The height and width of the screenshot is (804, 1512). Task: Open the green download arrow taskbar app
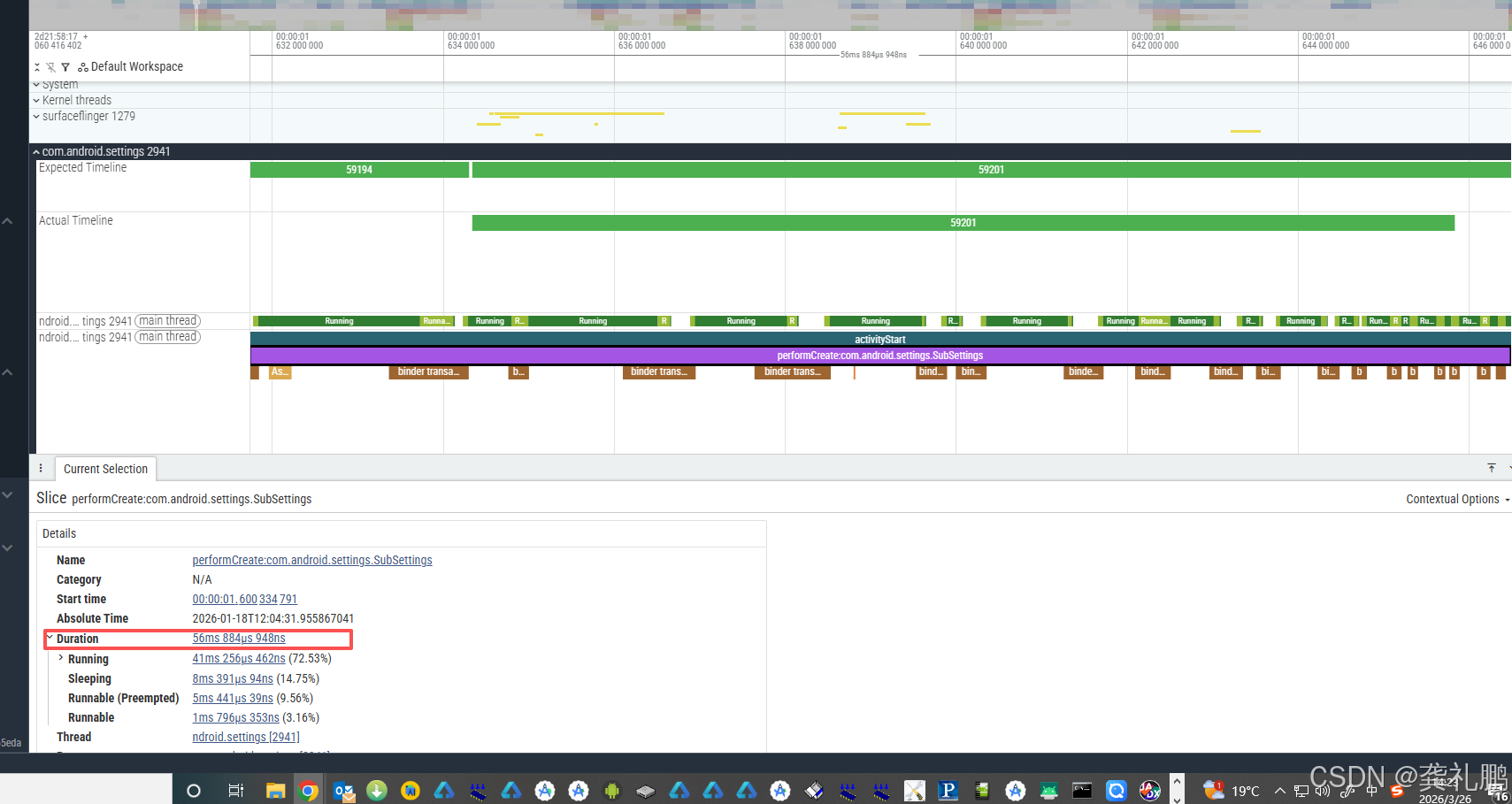click(x=377, y=791)
